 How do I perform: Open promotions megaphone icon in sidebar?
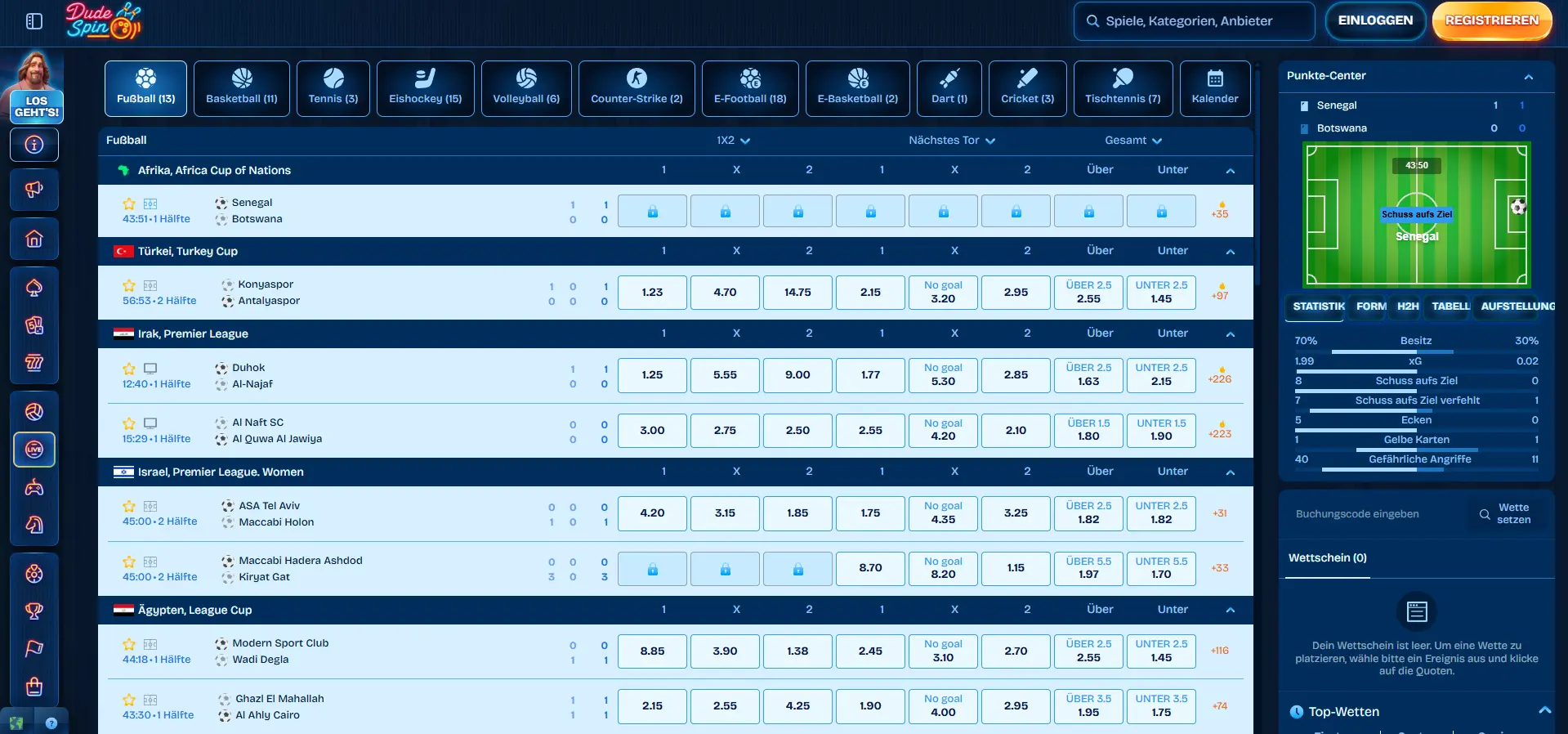[x=34, y=190]
